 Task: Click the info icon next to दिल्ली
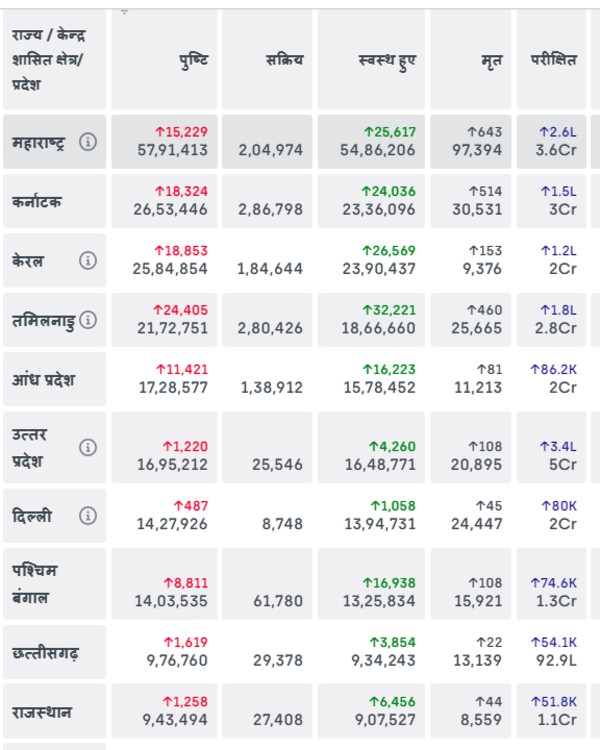point(88,516)
